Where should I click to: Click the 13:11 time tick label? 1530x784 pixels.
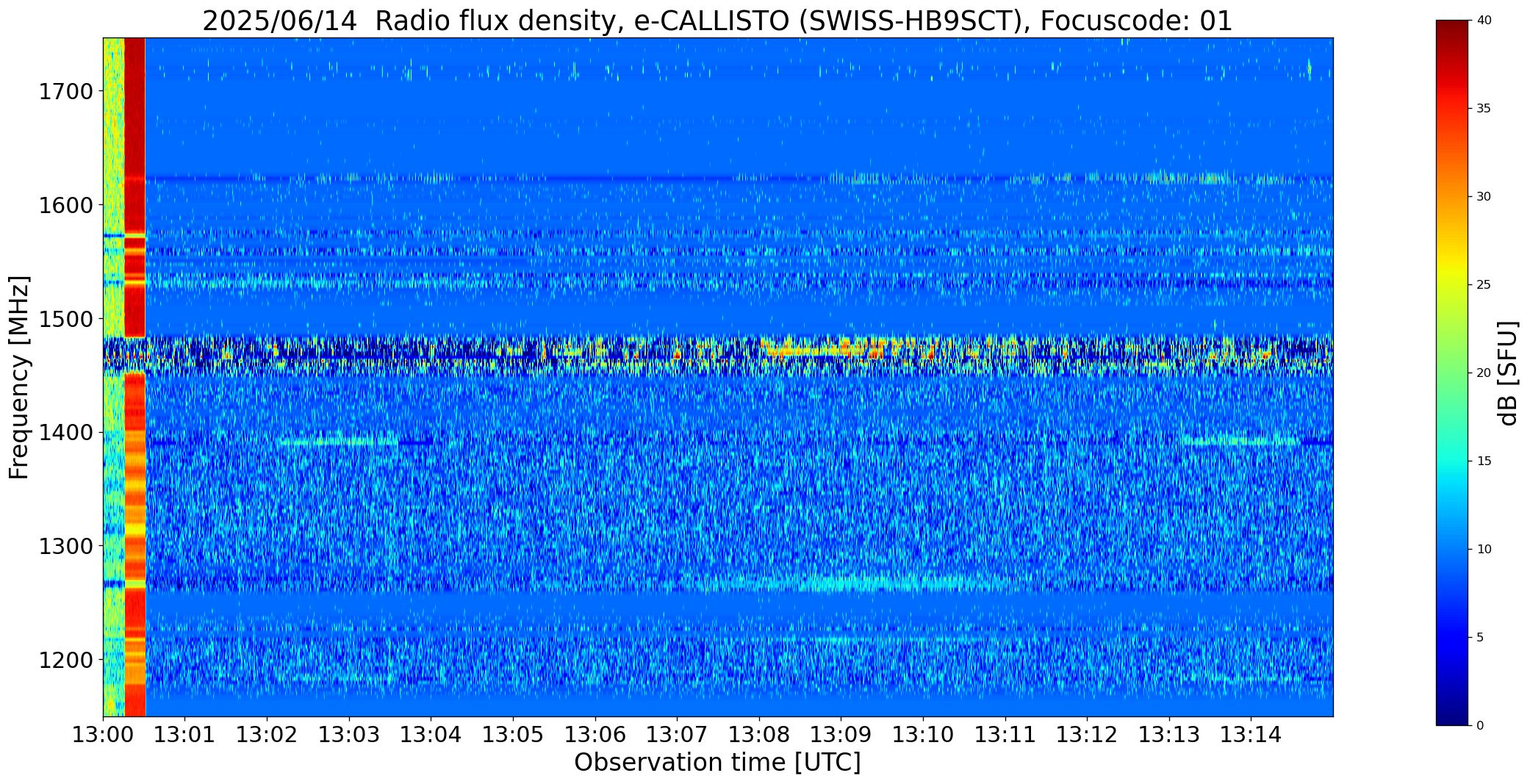coord(1005,734)
